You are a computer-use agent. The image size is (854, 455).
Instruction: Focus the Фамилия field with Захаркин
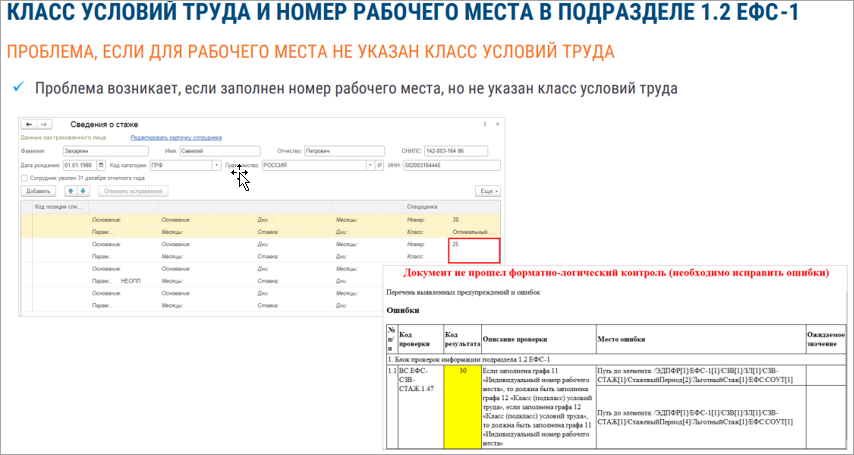(x=105, y=151)
